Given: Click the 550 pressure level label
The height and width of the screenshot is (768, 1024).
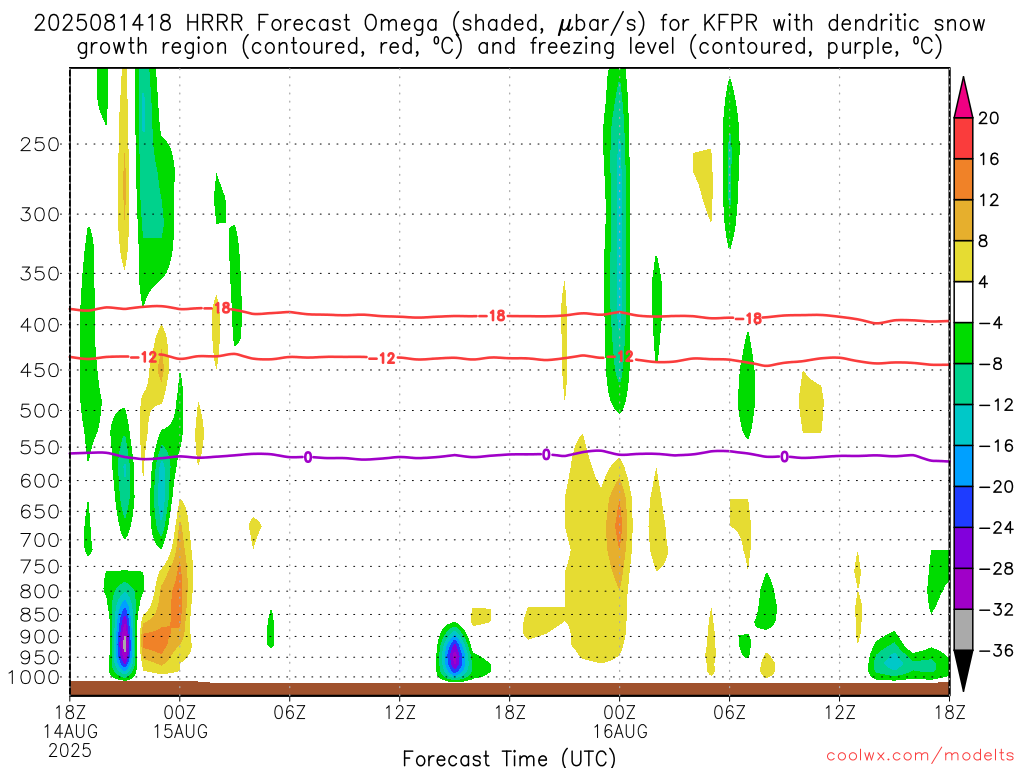Looking at the screenshot, I should pos(40,447).
